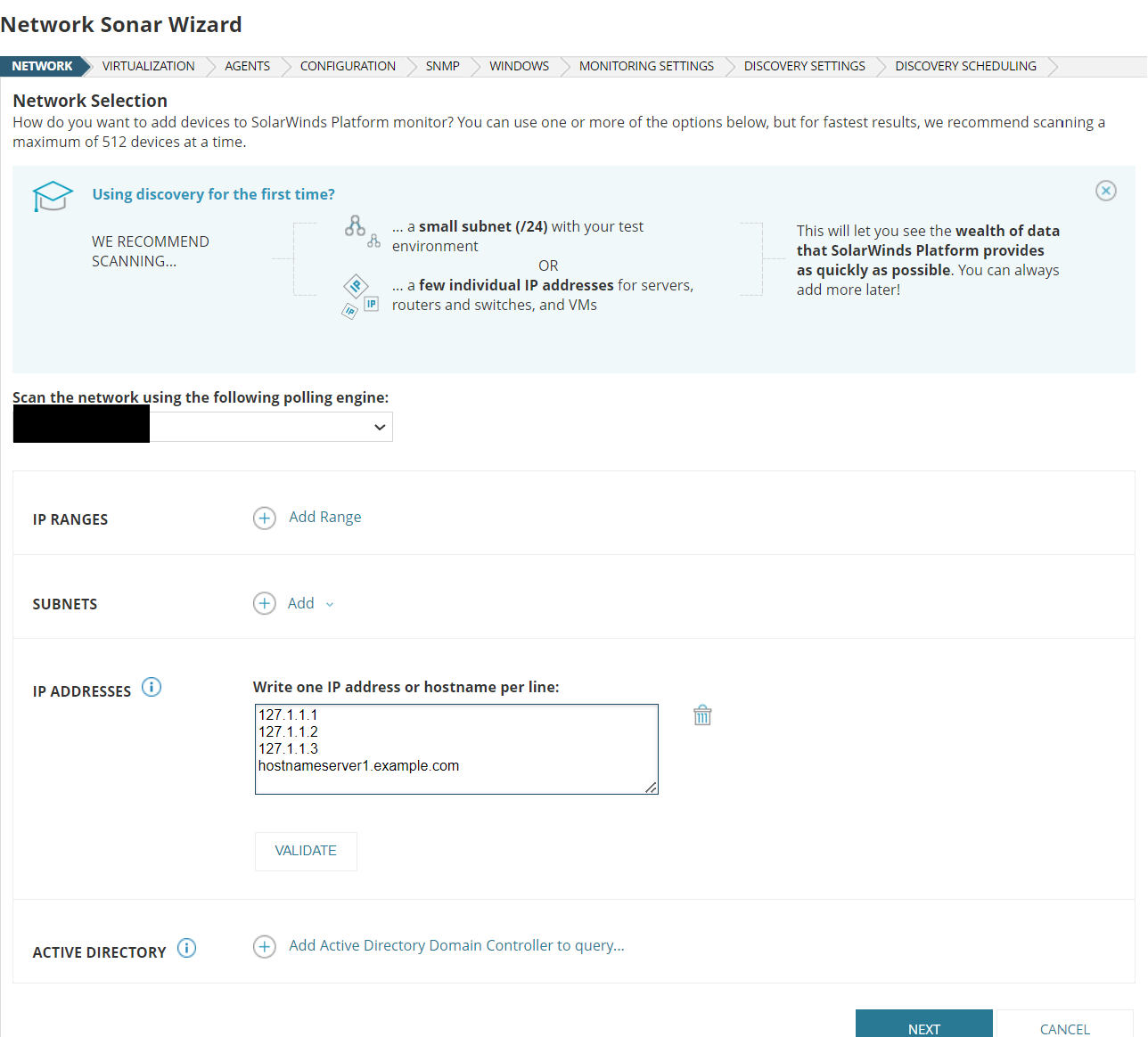The height and width of the screenshot is (1037, 1148).
Task: Delete IP addresses with the trash icon
Action: (702, 715)
